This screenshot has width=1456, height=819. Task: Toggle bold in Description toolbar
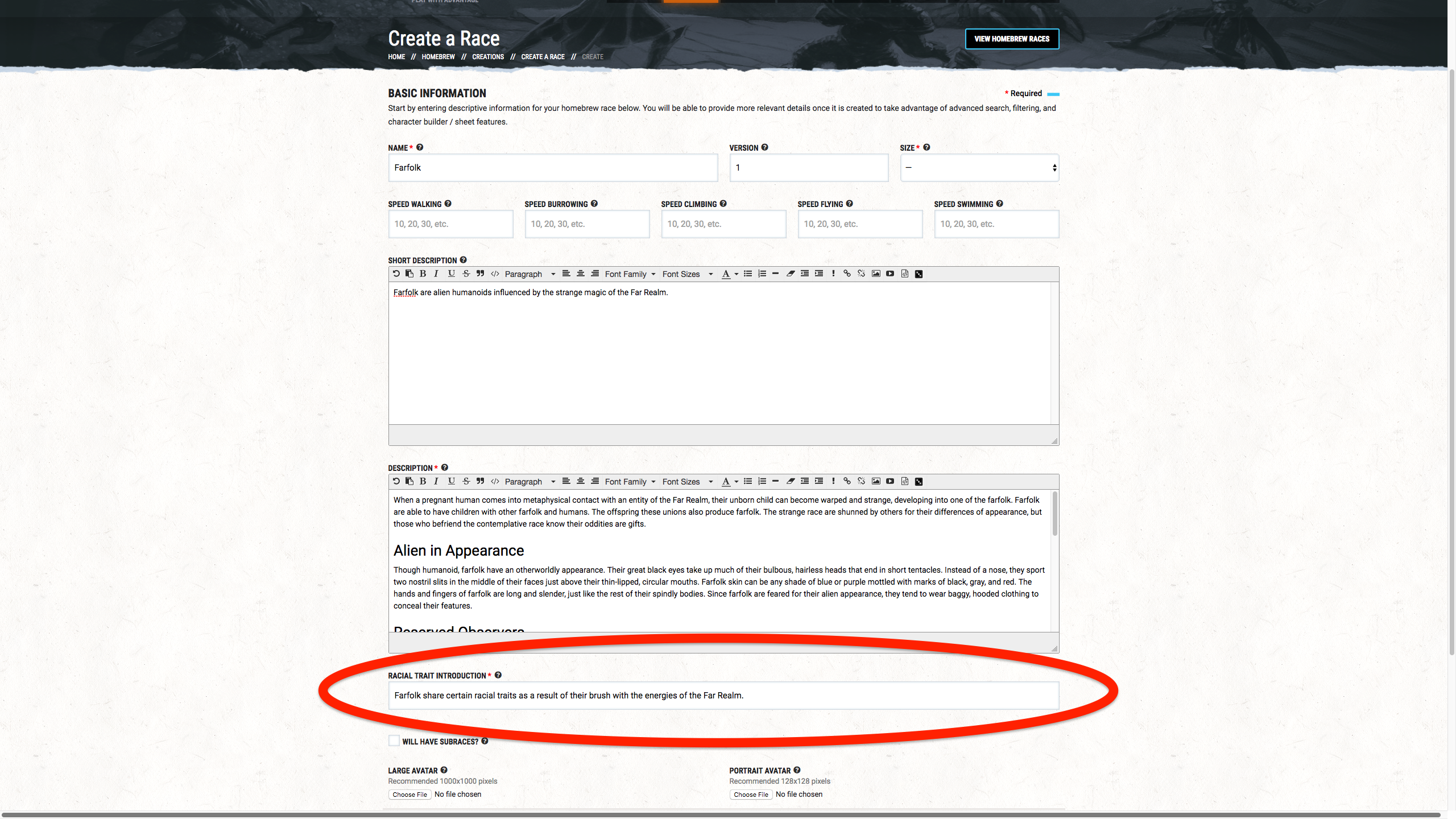tap(423, 481)
